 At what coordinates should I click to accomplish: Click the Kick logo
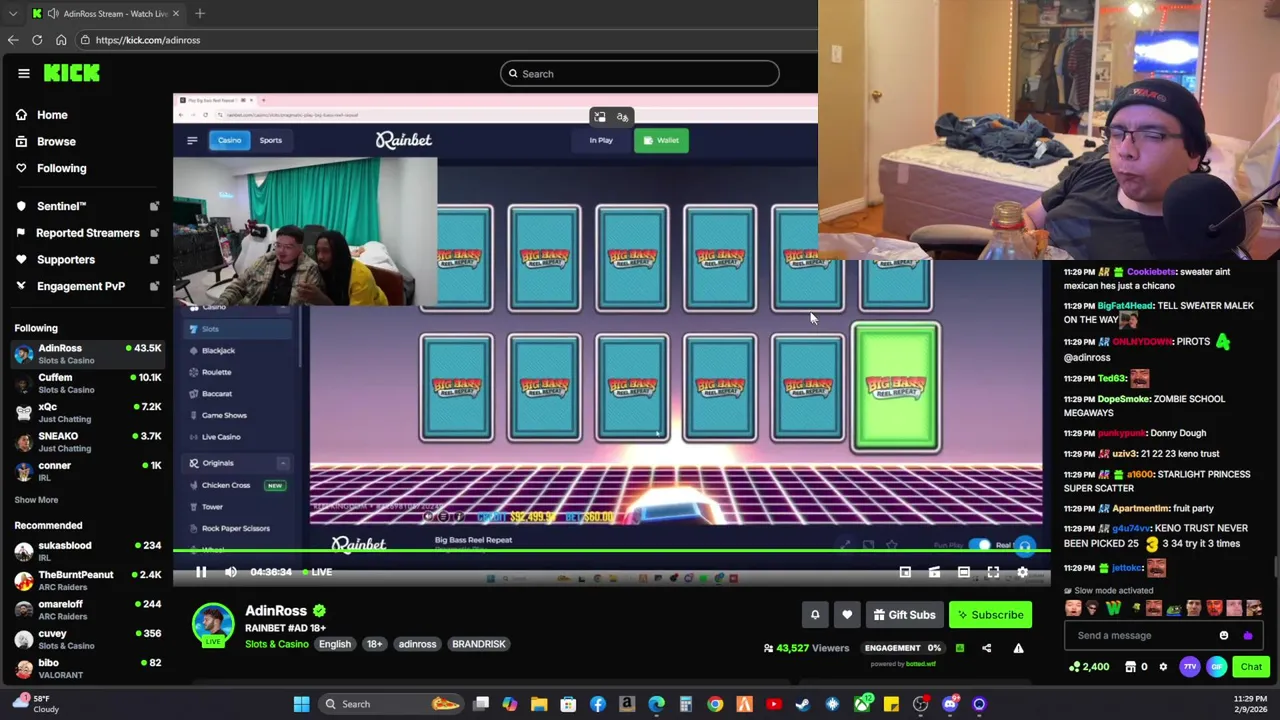click(x=72, y=73)
